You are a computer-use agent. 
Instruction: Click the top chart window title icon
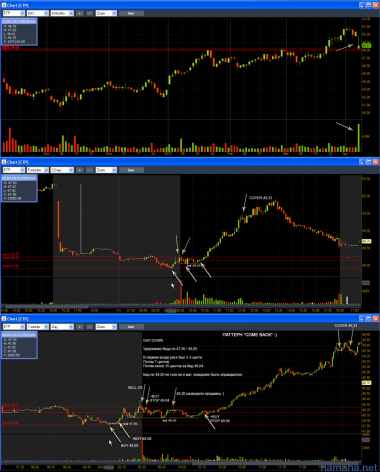4,5
